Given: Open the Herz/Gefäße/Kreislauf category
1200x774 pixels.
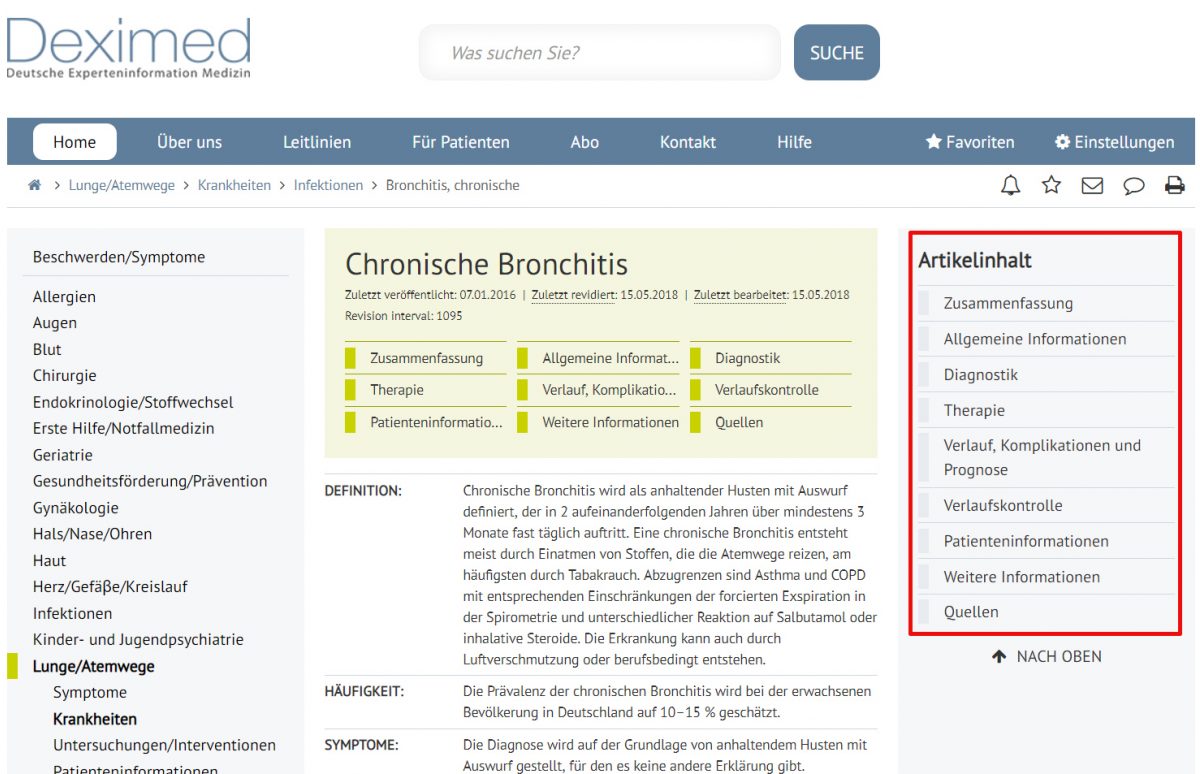Looking at the screenshot, I should (110, 587).
